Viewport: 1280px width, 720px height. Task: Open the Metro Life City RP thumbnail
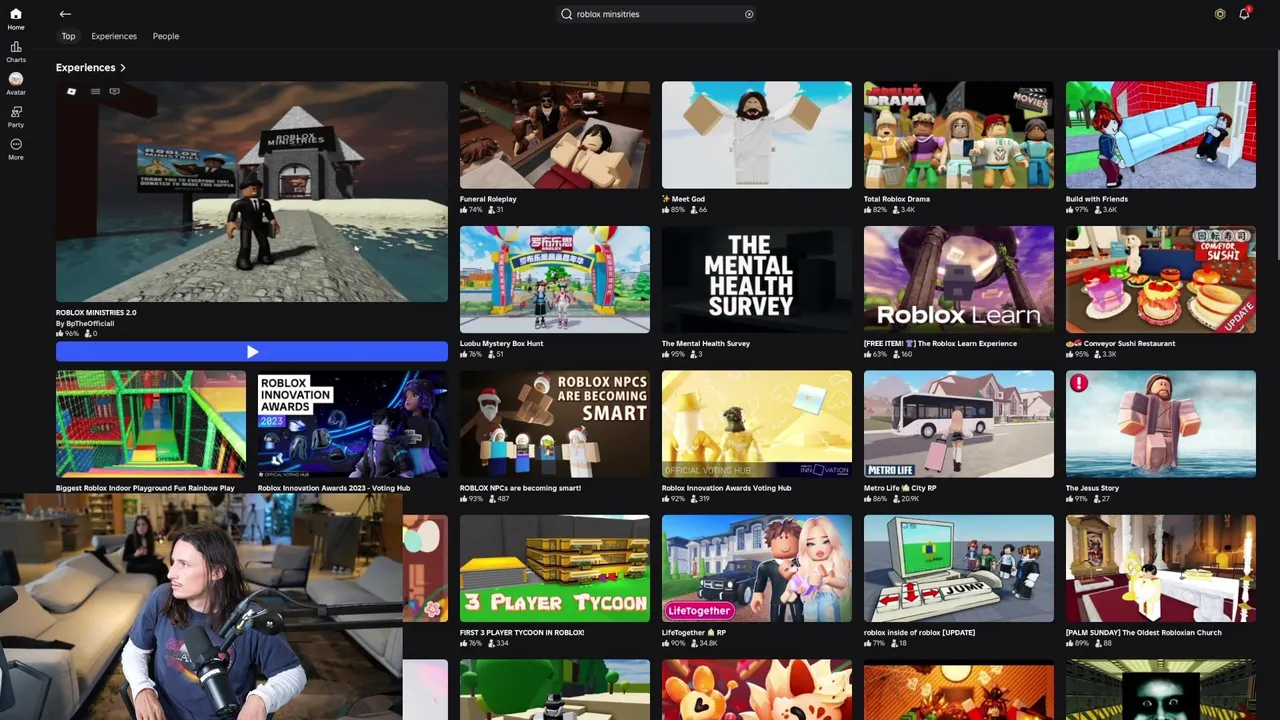(959, 424)
